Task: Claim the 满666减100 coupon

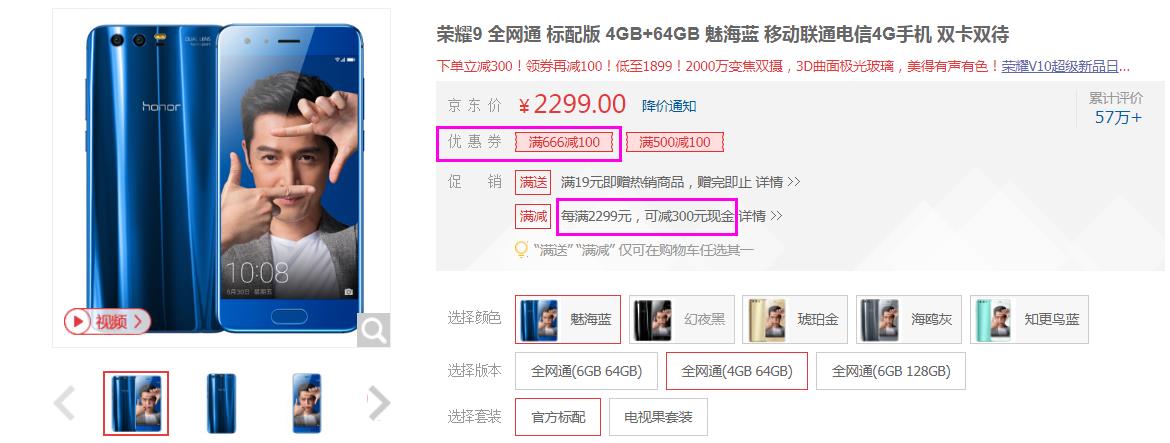Action: pyautogui.click(x=564, y=142)
